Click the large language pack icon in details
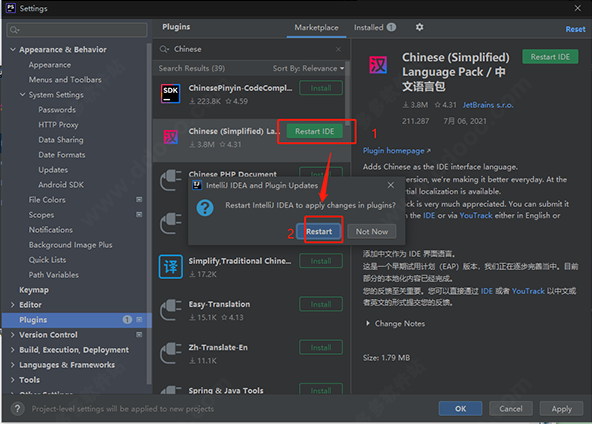Viewport: 592px width, 424px height. (378, 65)
